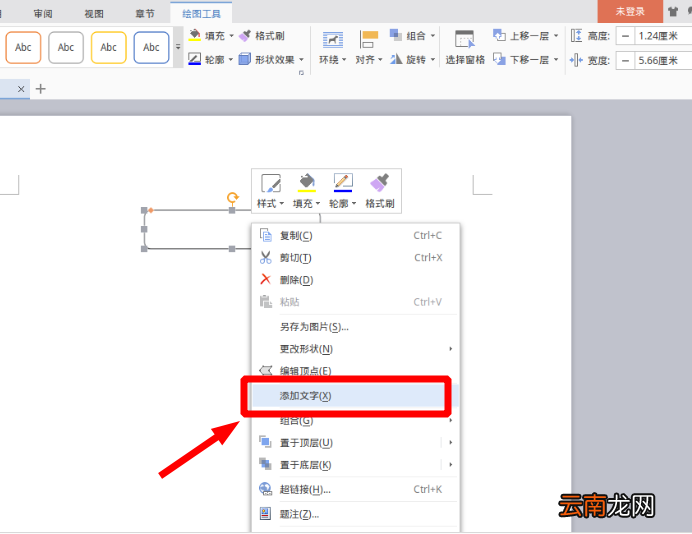692x534 pixels.
Task: Open the ribbon 填充 dropdown arrow
Action: pos(231,36)
